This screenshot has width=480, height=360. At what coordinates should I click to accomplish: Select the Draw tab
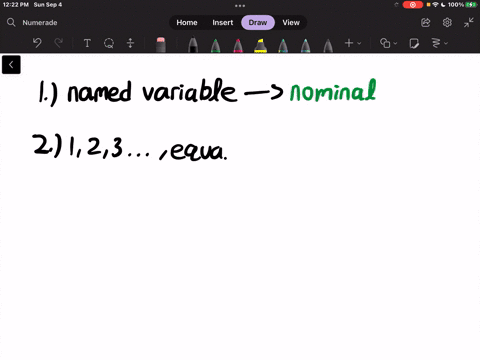click(258, 22)
